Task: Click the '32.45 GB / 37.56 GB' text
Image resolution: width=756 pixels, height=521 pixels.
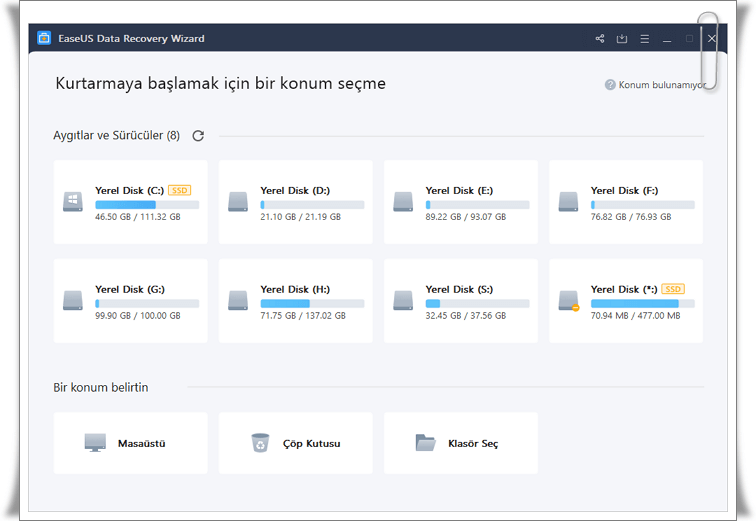Action: pyautogui.click(x=466, y=316)
